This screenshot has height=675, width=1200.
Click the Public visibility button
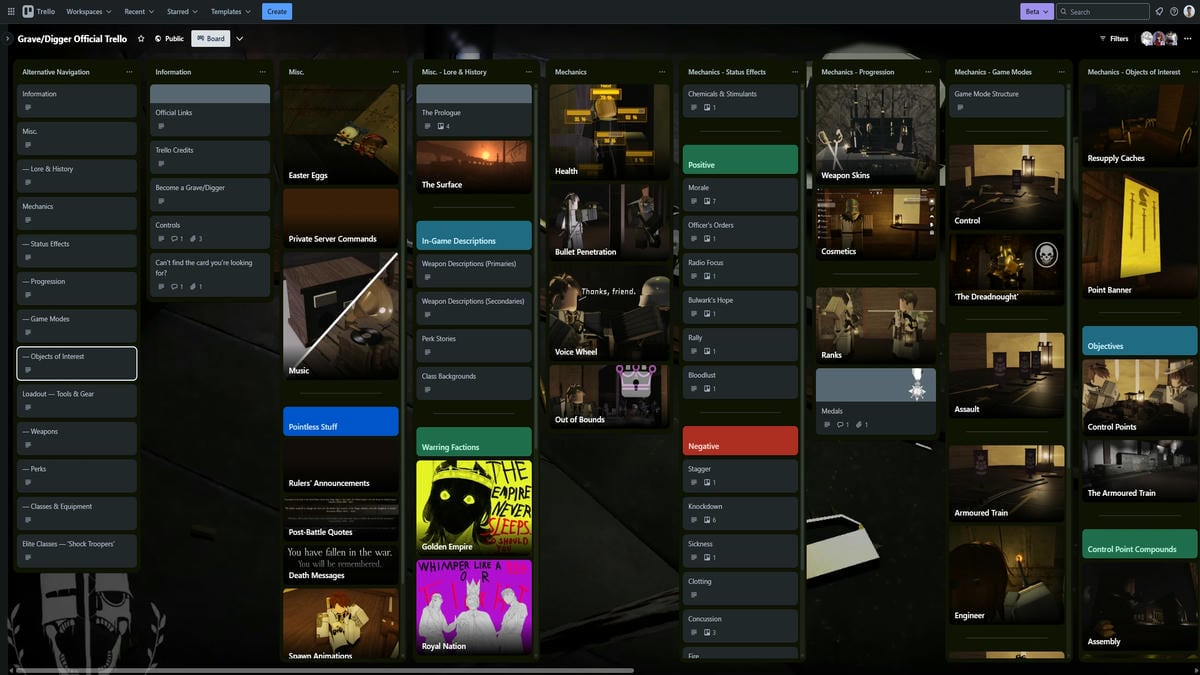(x=169, y=39)
